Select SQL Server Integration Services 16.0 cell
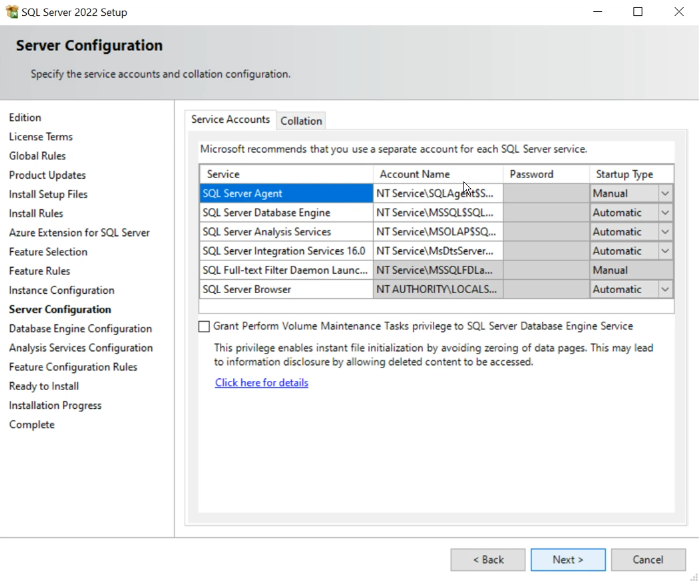 286,251
